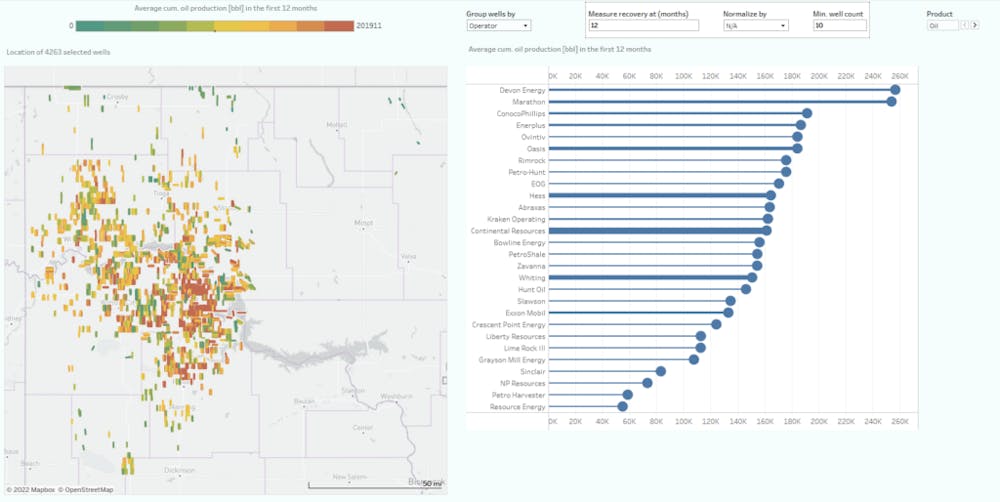Viewport: 1000px width, 502px height.
Task: Click the Washburn label on the map
Action: pyautogui.click(x=397, y=396)
